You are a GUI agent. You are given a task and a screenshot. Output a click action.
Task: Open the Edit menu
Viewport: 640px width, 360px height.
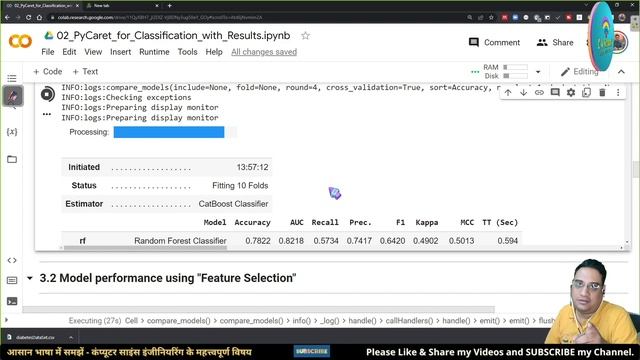click(69, 52)
